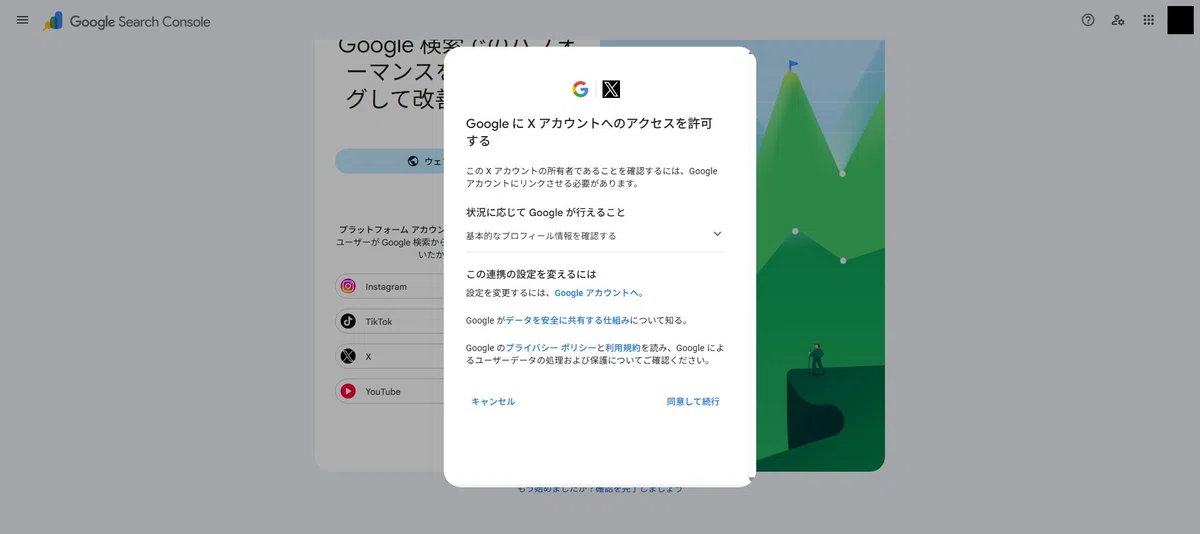Image resolution: width=1200 pixels, height=534 pixels.
Task: Click the link text below the dialog
Action: tap(600, 489)
